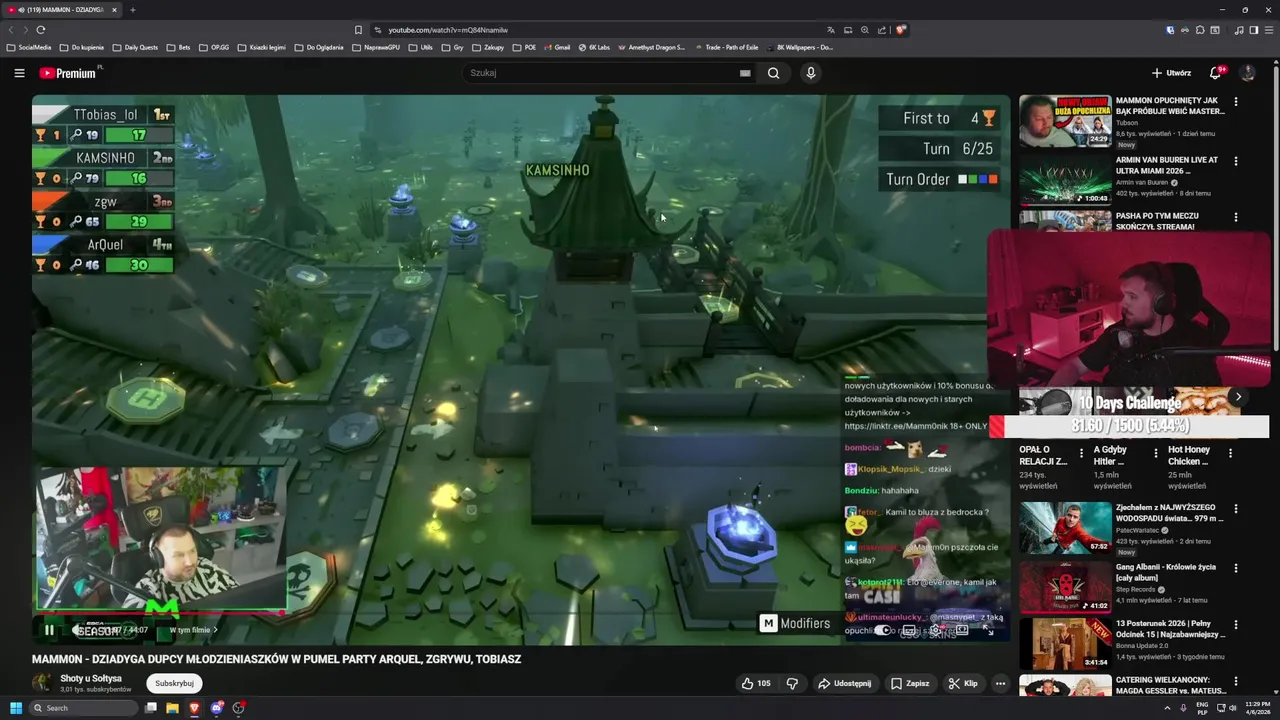
Task: Open options for Gang Albanii video
Action: (x=1236, y=568)
